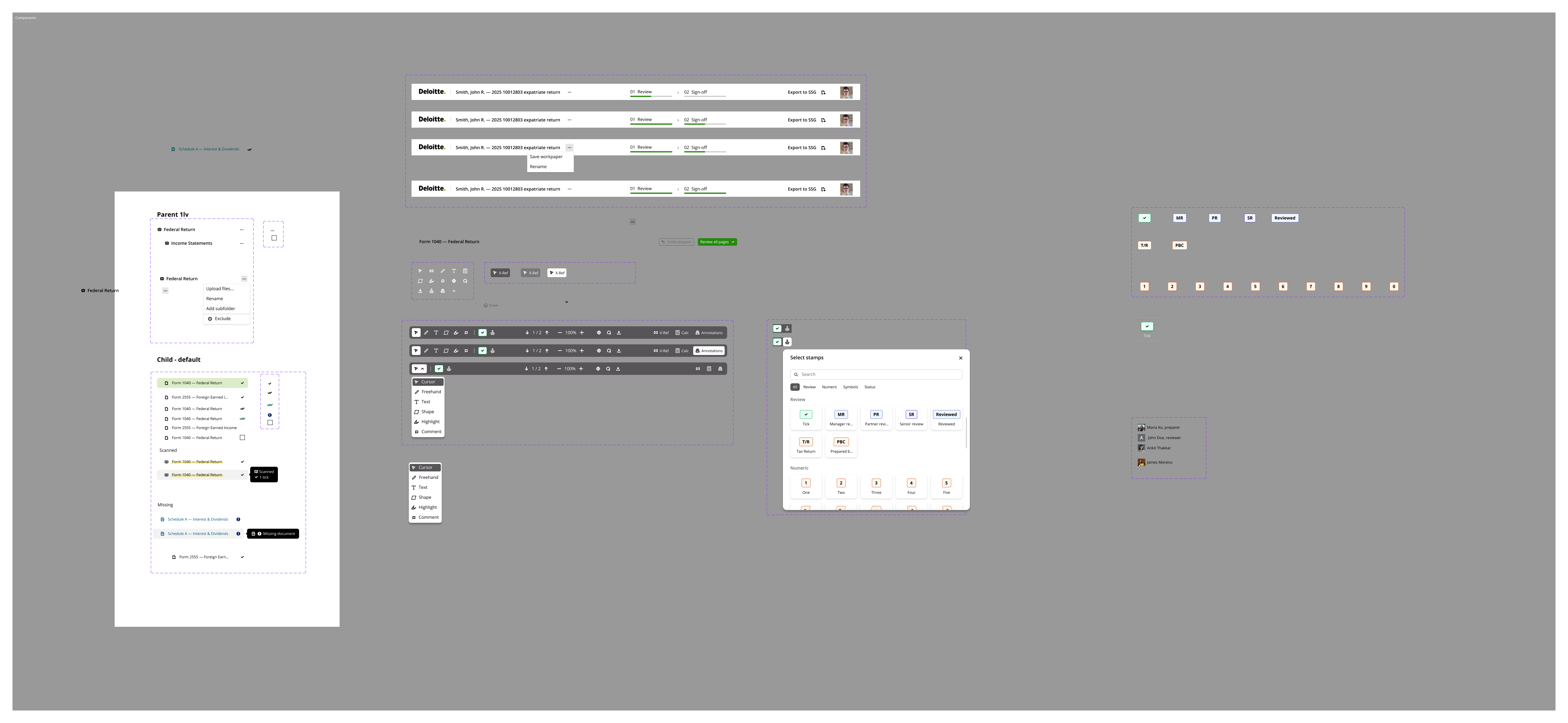
Task: Select the Text tool in the first toolbar
Action: click(x=436, y=333)
